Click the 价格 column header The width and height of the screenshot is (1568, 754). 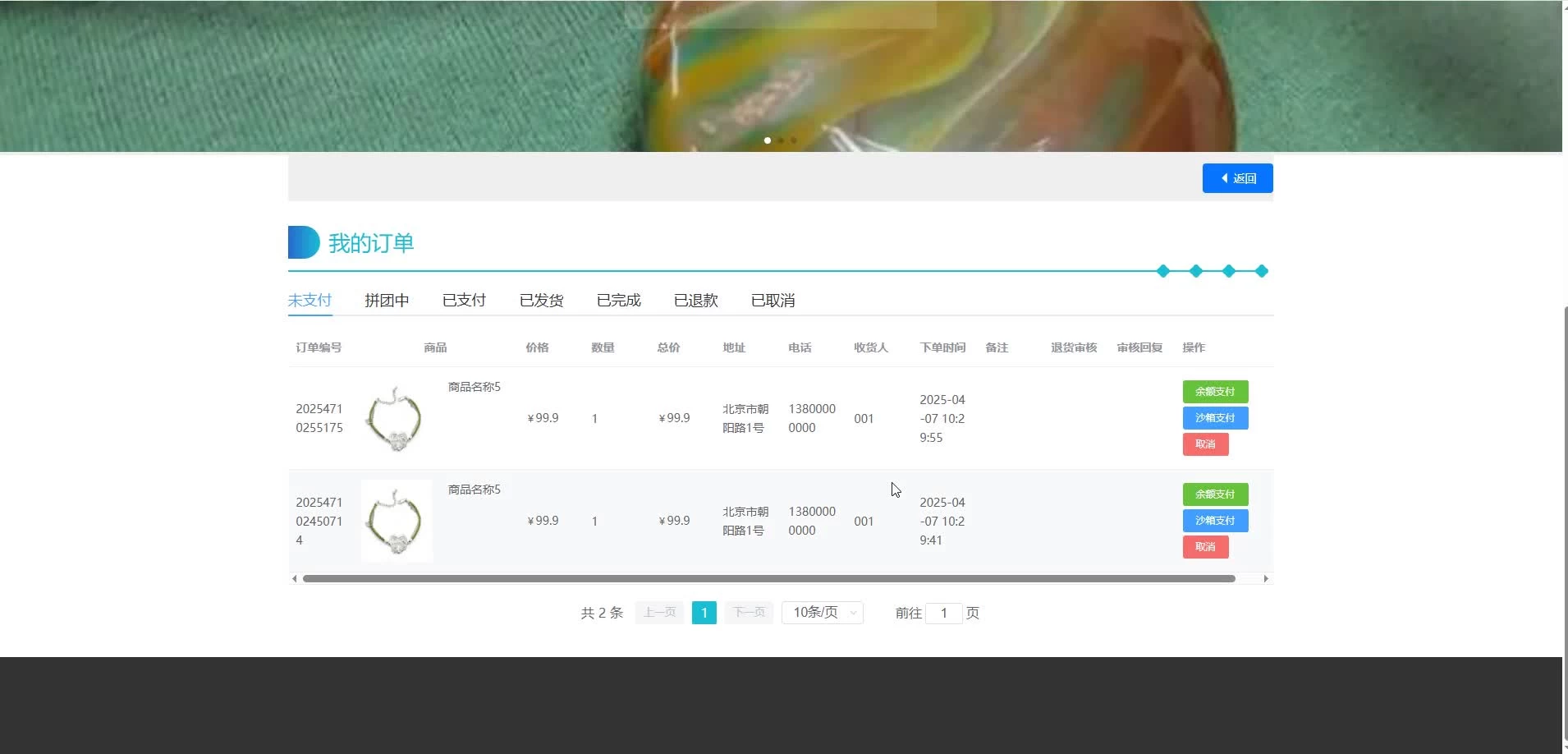pyautogui.click(x=537, y=347)
